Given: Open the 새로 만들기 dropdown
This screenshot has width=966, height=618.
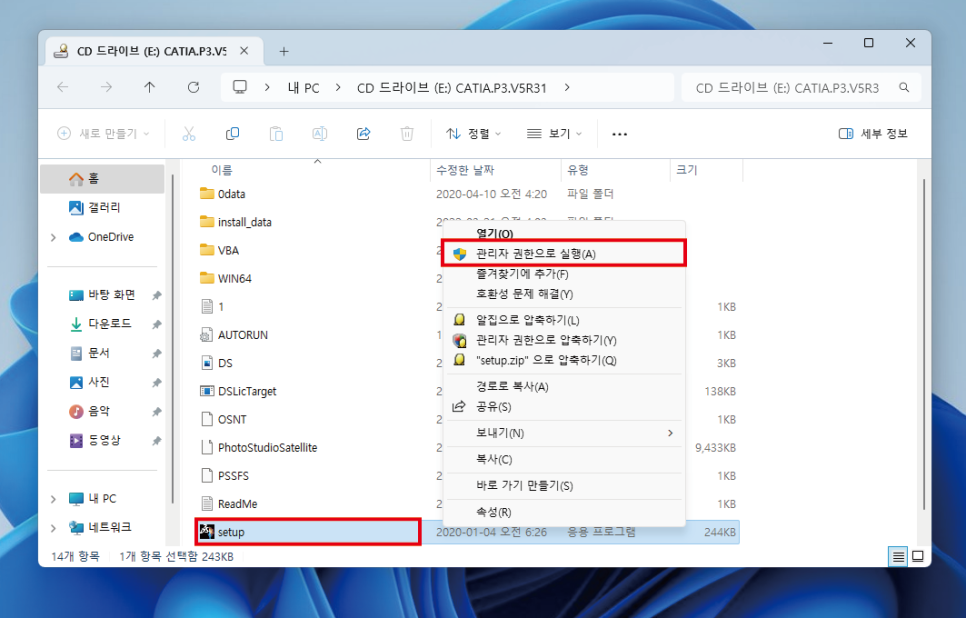Looking at the screenshot, I should pyautogui.click(x=104, y=134).
